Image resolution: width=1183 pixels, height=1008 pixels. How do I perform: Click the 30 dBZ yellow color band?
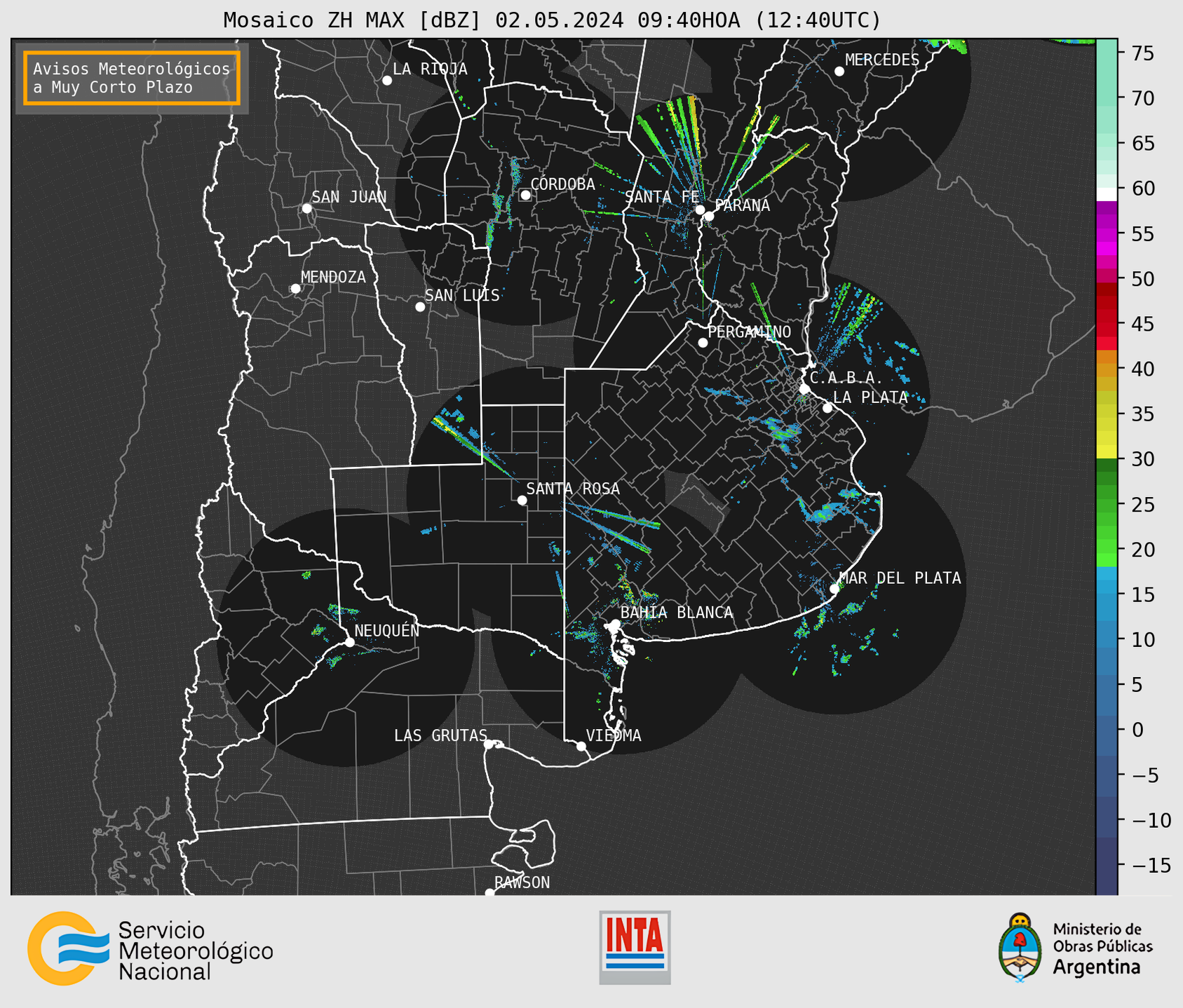[x=1107, y=453]
